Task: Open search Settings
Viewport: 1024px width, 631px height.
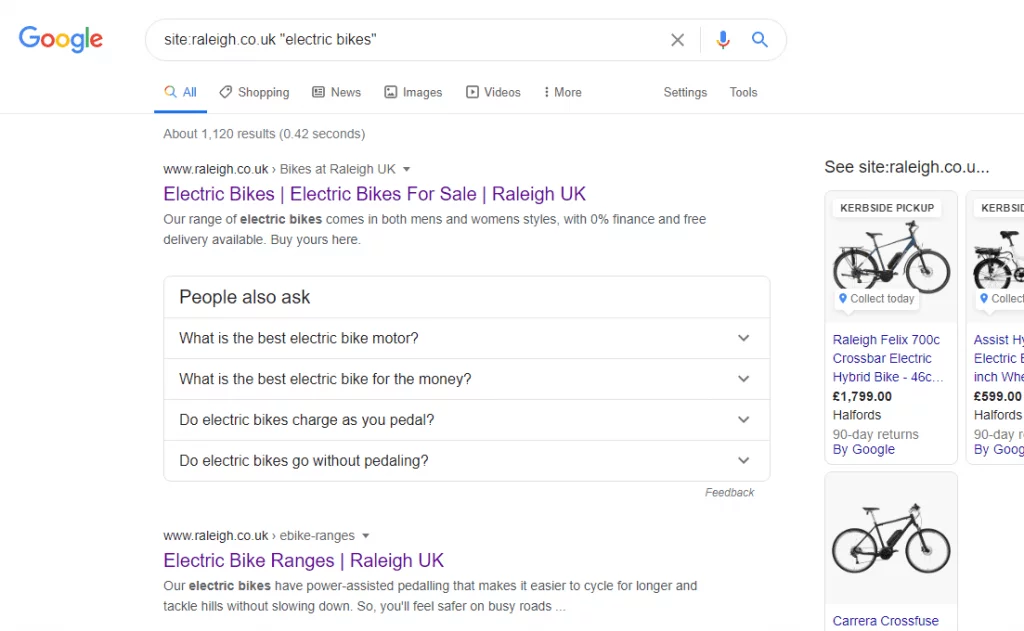Action: click(x=685, y=92)
